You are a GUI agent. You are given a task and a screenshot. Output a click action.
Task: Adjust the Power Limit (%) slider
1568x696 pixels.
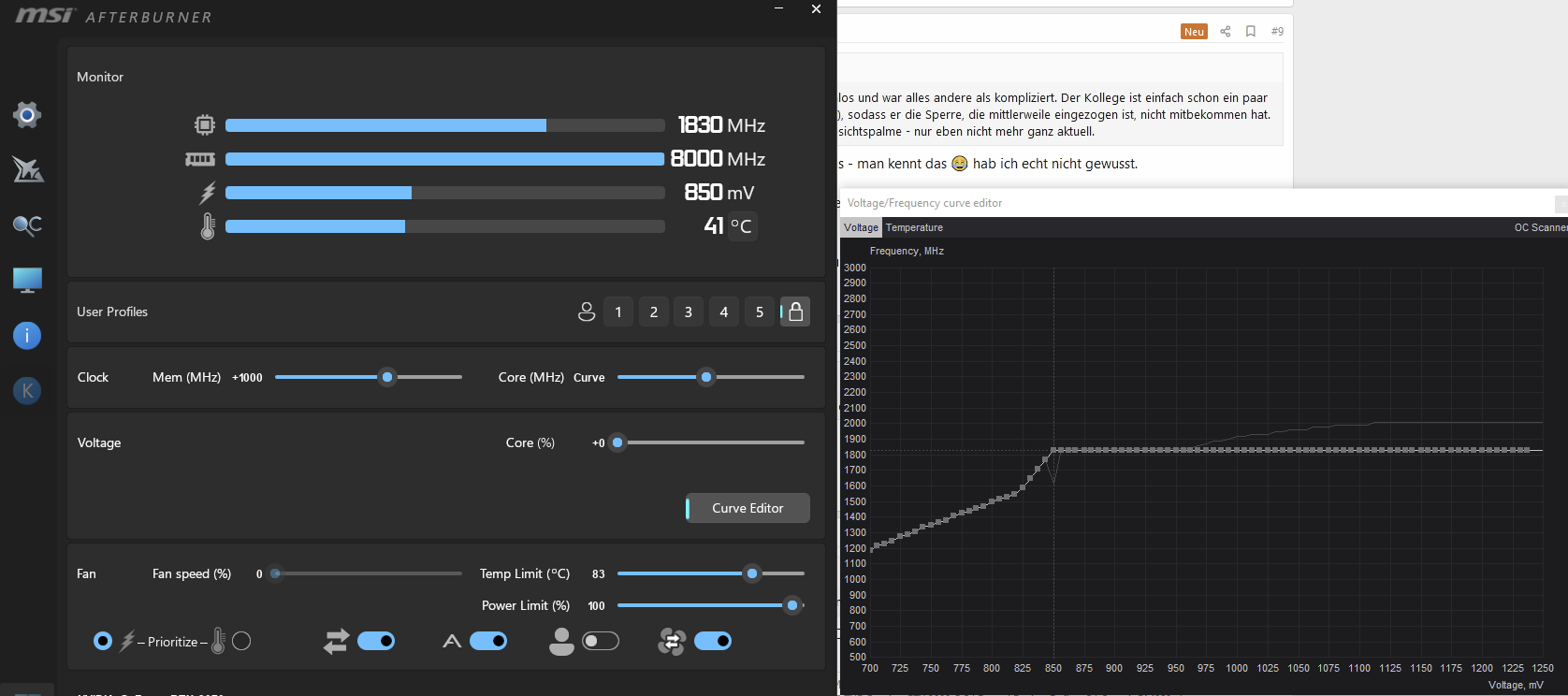pos(792,605)
